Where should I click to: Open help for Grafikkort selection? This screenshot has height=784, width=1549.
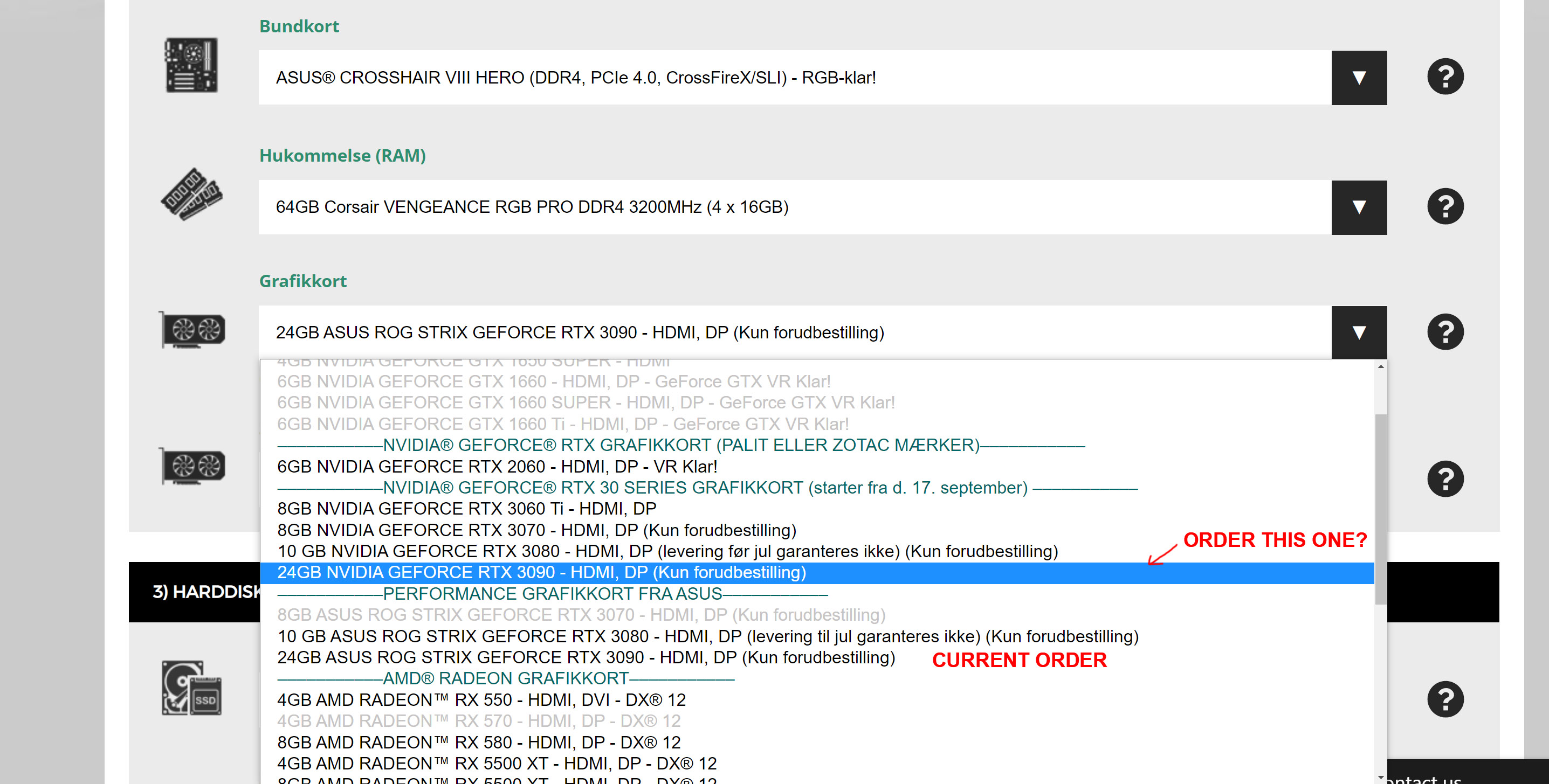(x=1445, y=331)
